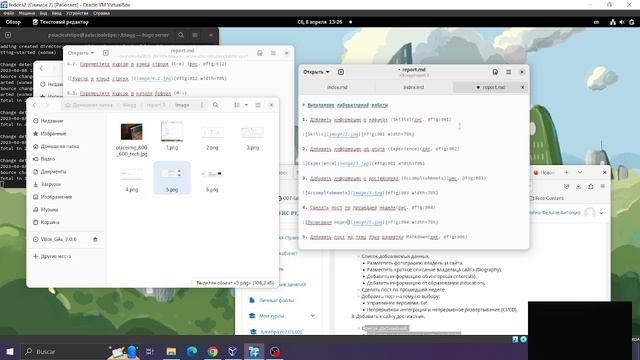Open path bar options (three dots) in file manager
The image size is (640, 360).
(202, 105)
